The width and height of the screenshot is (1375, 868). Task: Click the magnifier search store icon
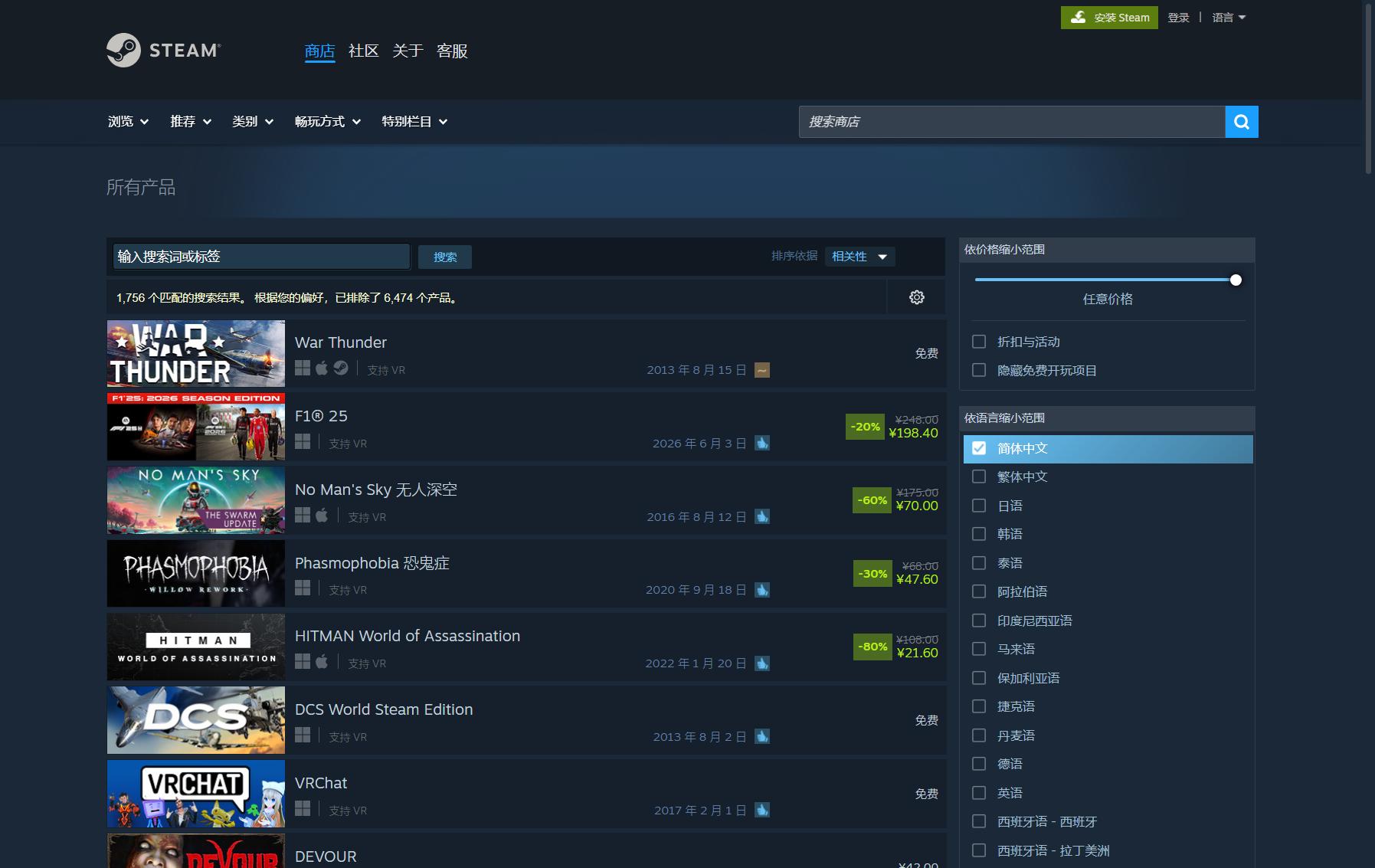point(1242,122)
